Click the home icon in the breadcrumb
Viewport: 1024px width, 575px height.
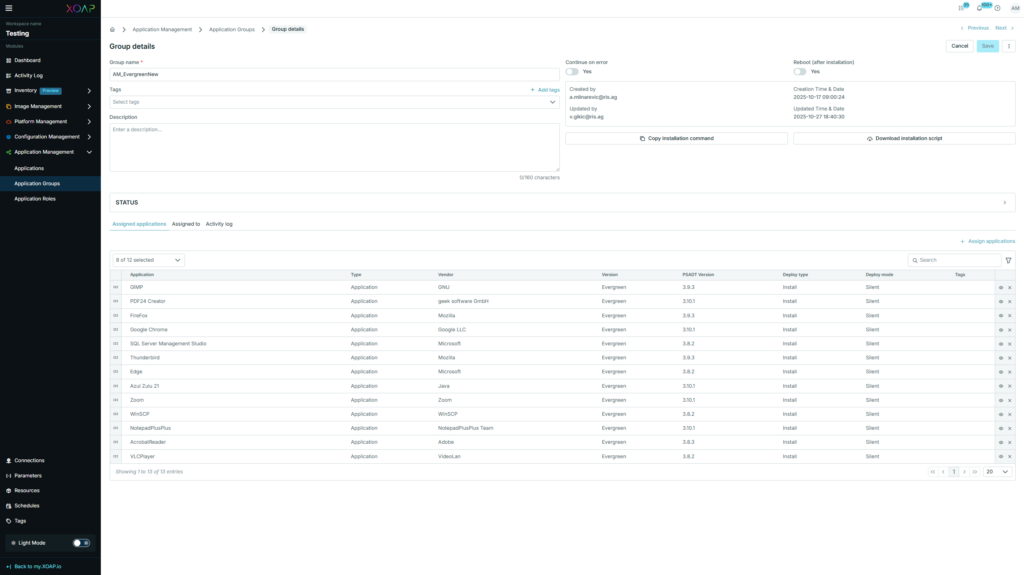pos(113,29)
